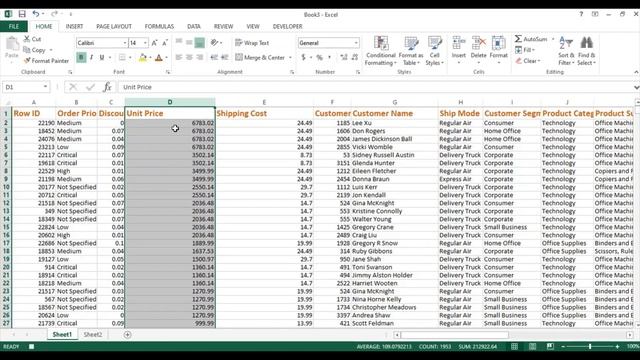Toggle align right
The height and width of the screenshot is (360, 640).
pos(200,58)
